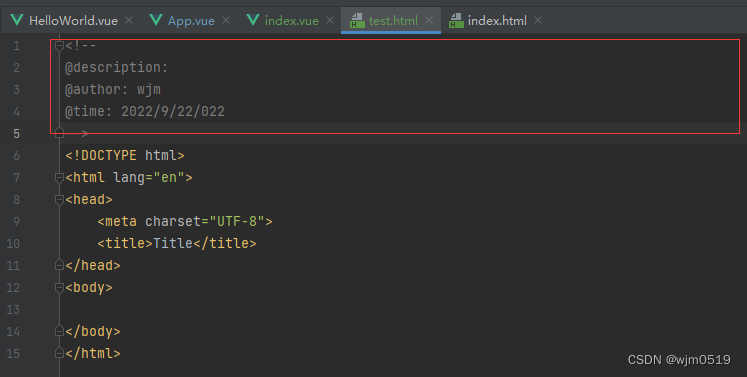
Task: Click the Vue icon on HelloWorld.vue tab
Action: [x=17, y=20]
